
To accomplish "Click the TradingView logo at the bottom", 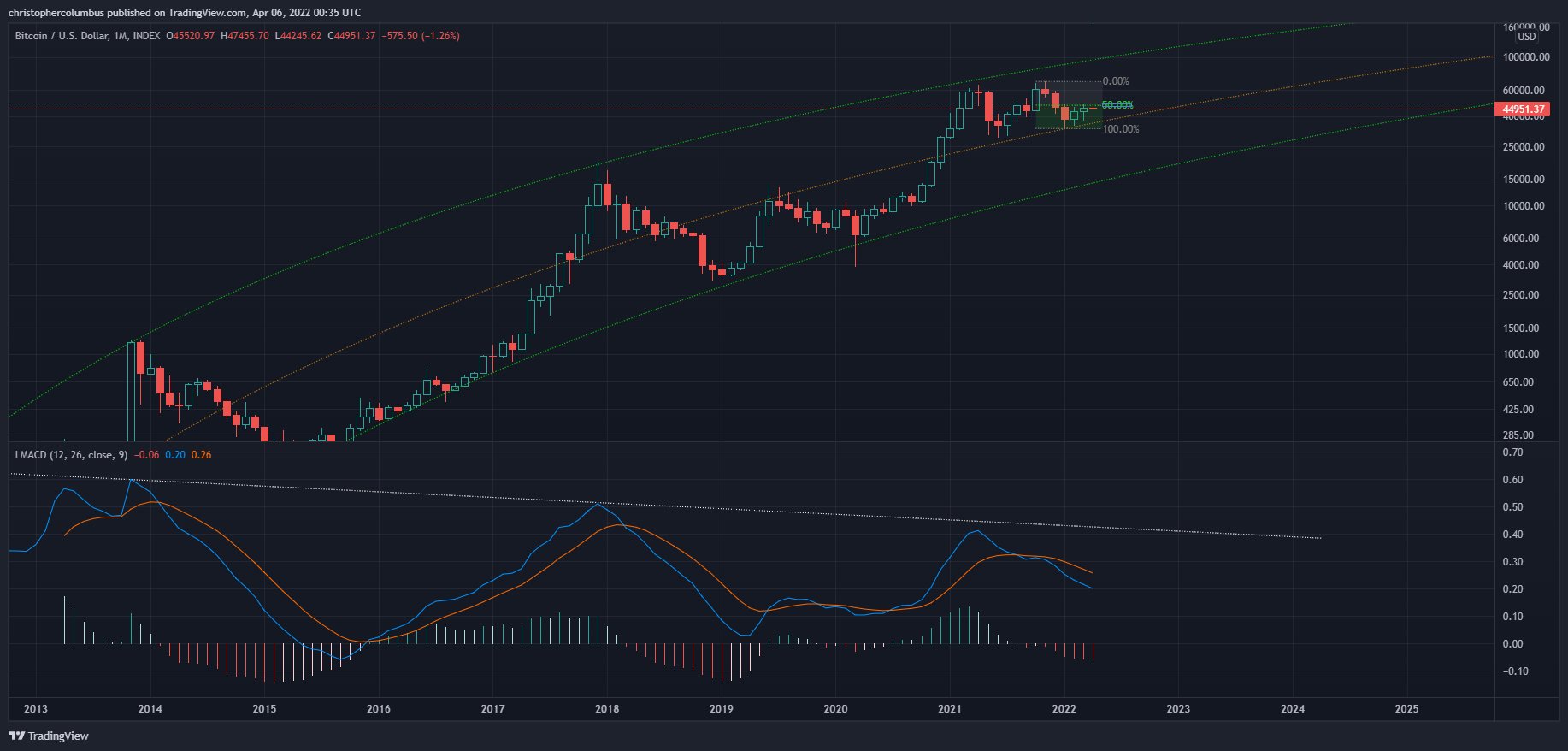I will tap(49, 736).
